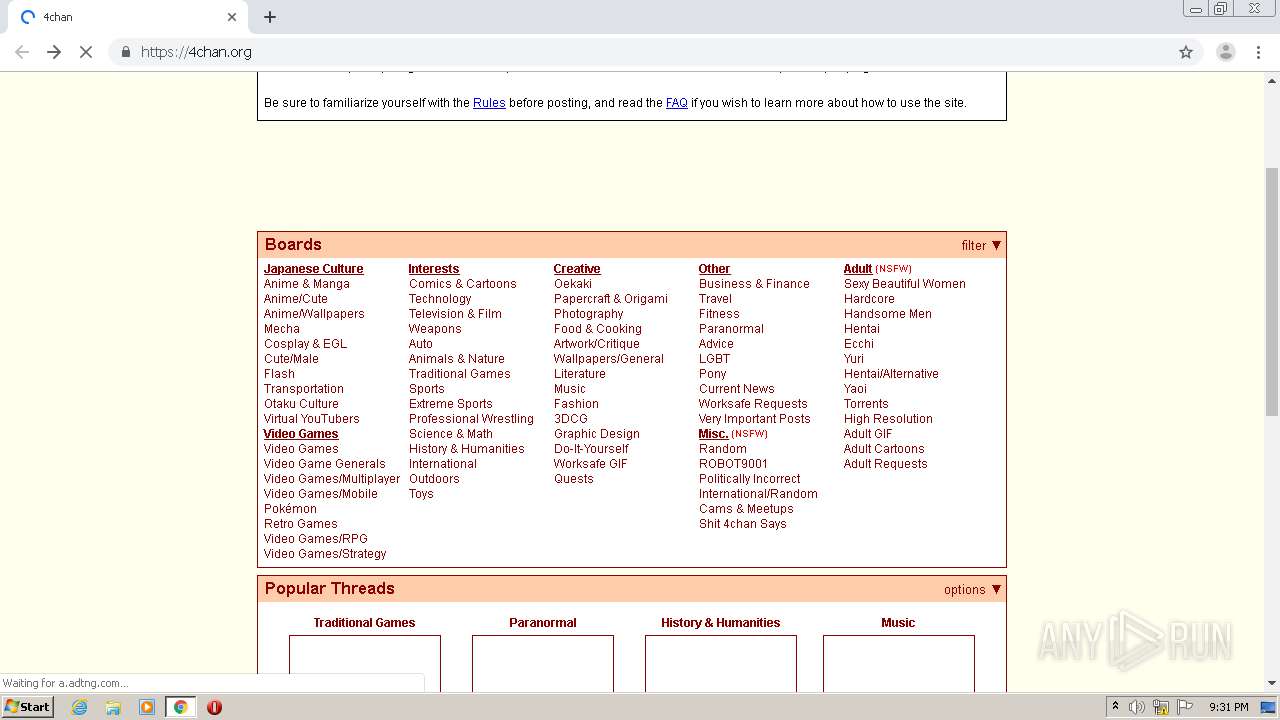Open the Literature board
1280x720 pixels.
point(580,374)
